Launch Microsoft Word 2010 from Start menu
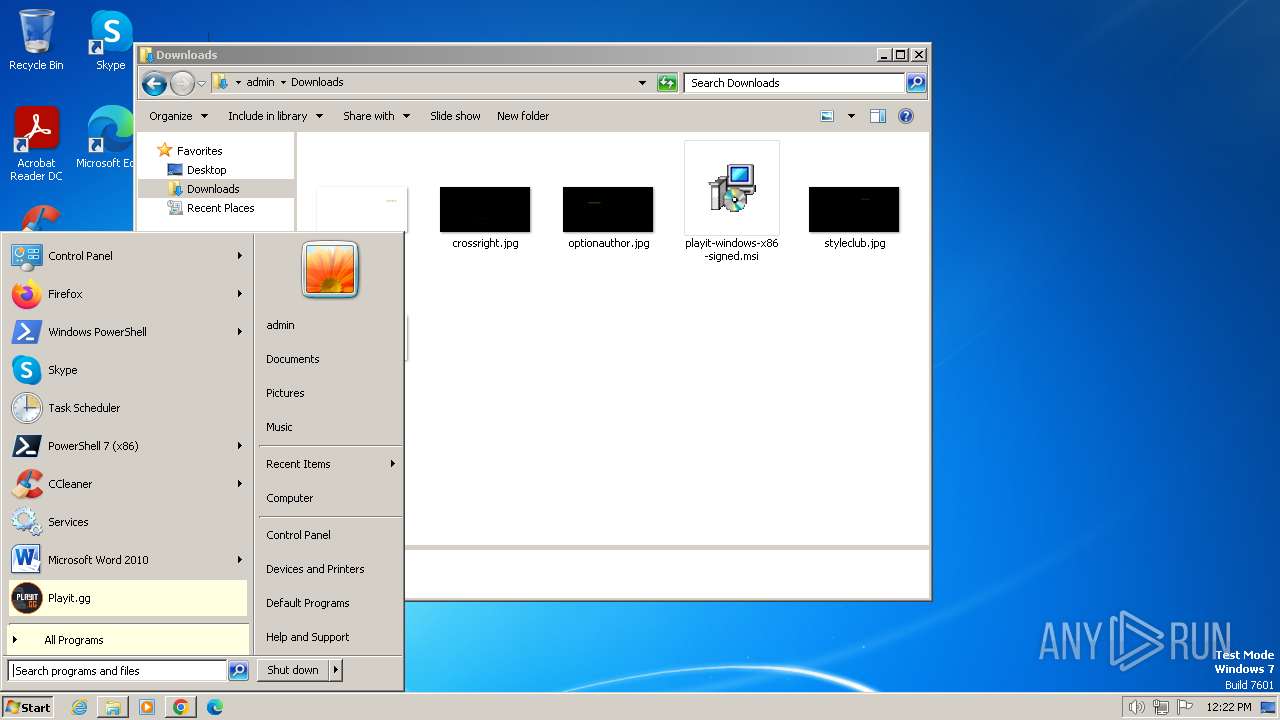Screen dimensions: 1280x720 coord(128,560)
